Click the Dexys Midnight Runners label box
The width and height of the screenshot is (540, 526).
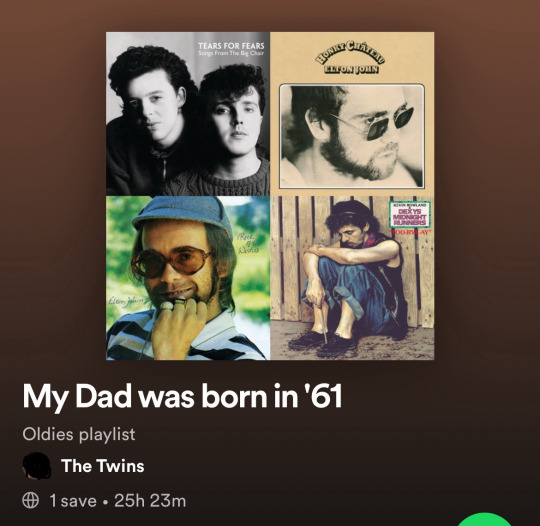tap(409, 215)
